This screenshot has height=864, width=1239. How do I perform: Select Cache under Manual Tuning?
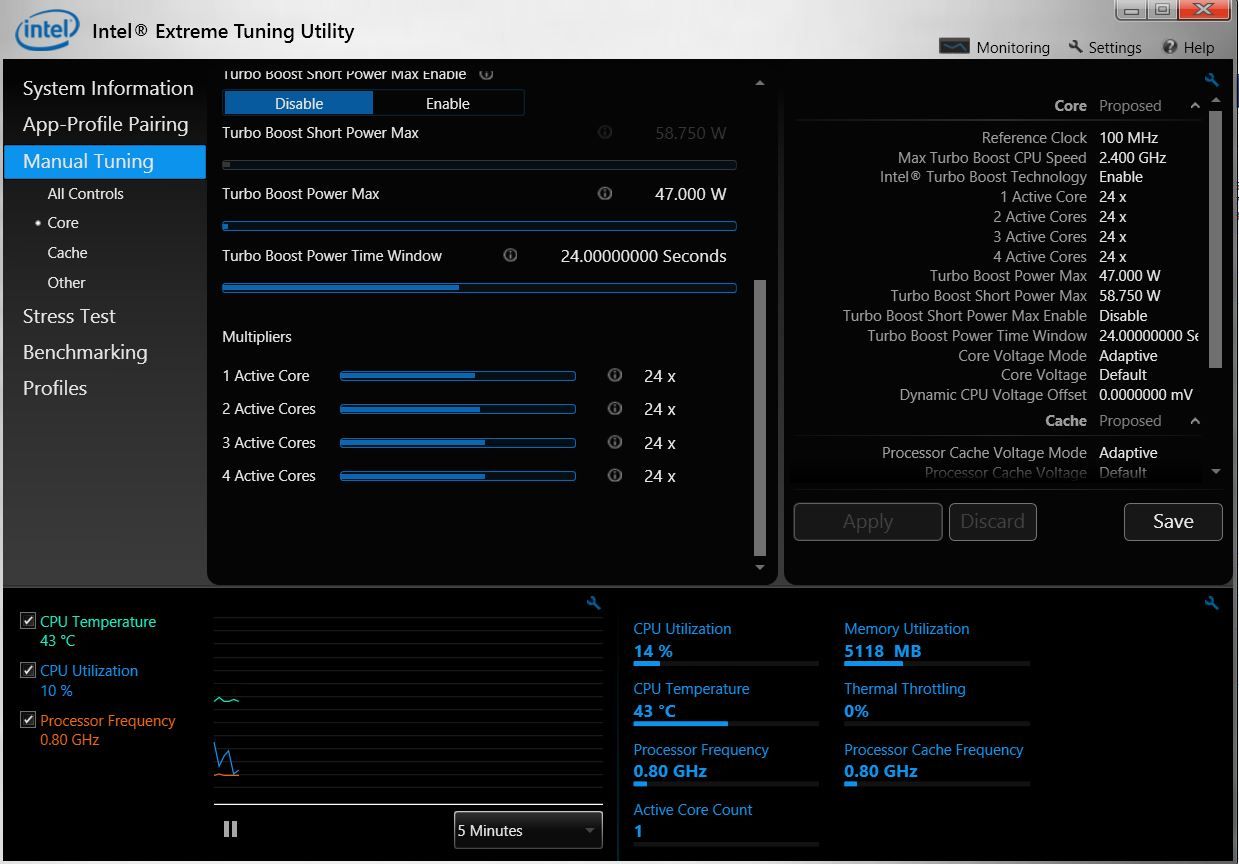(x=67, y=253)
